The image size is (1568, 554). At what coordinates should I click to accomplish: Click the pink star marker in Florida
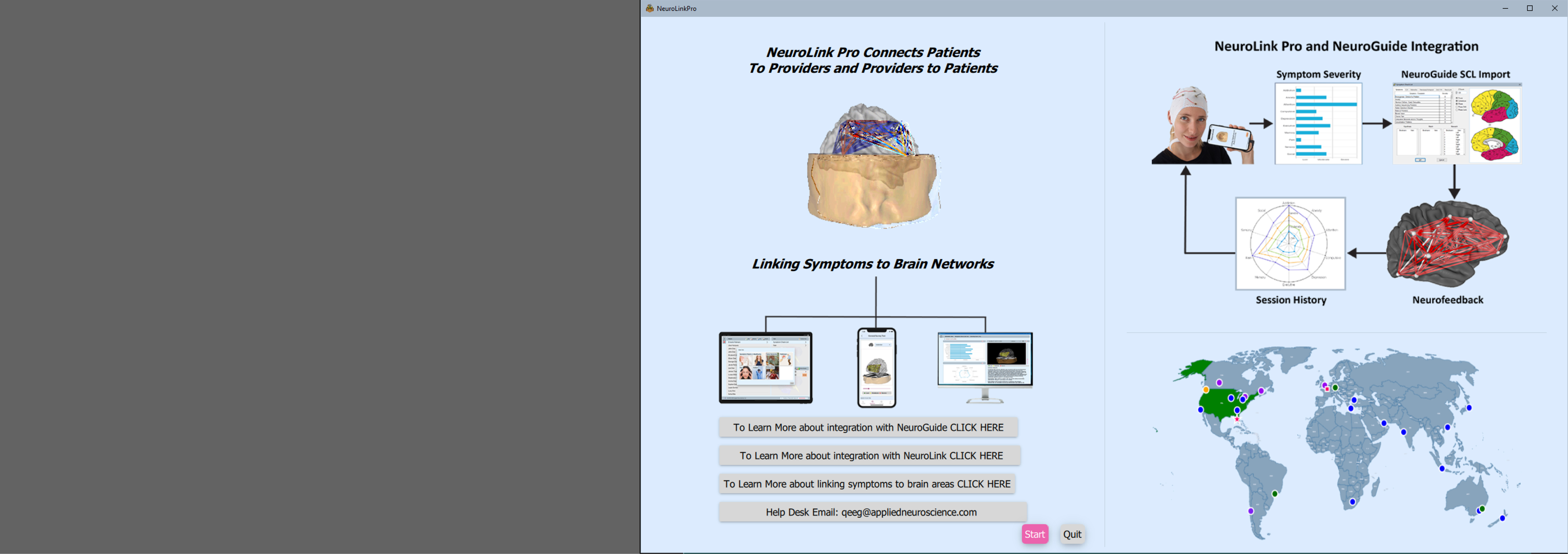click(x=1237, y=419)
